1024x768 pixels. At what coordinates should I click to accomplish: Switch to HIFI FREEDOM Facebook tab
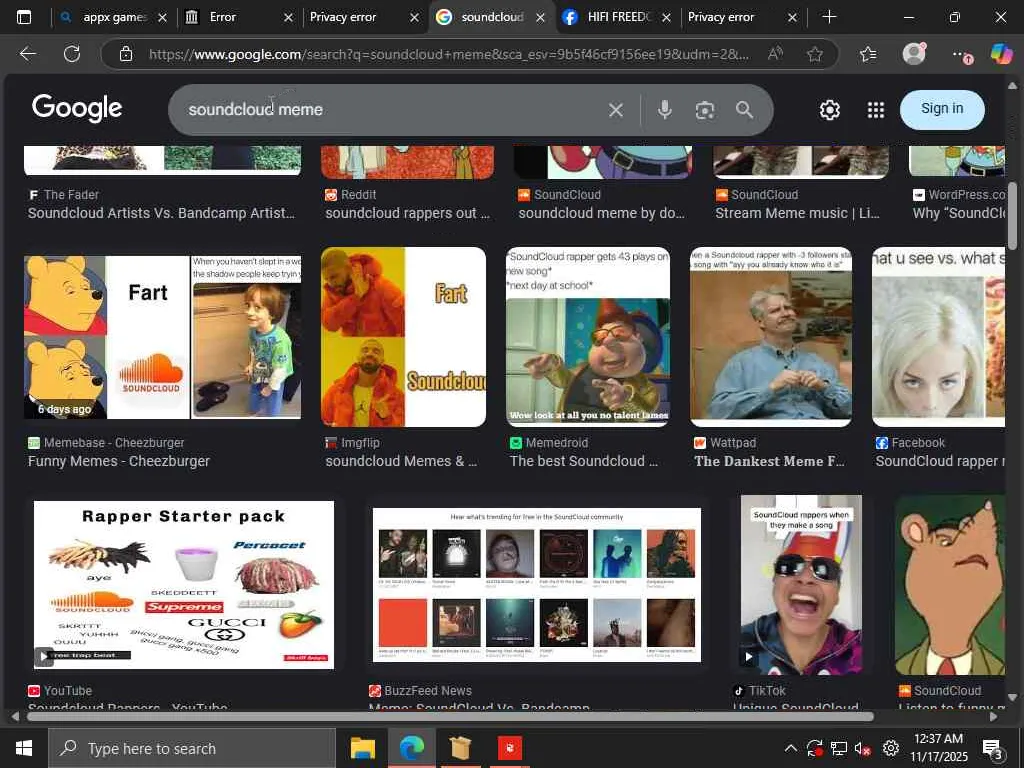pos(618,17)
